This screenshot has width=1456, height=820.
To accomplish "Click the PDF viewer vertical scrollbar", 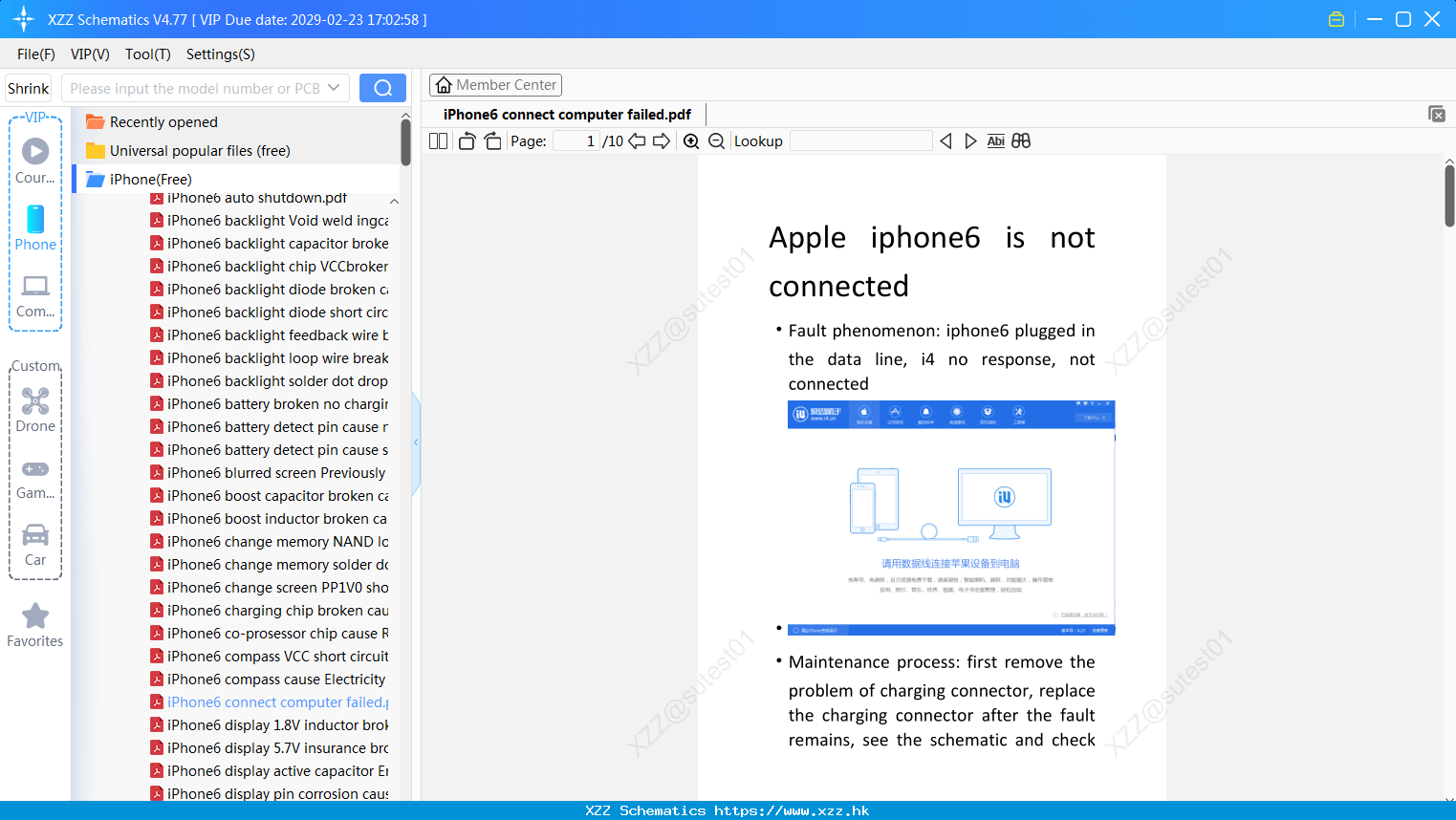I will pos(1449,196).
